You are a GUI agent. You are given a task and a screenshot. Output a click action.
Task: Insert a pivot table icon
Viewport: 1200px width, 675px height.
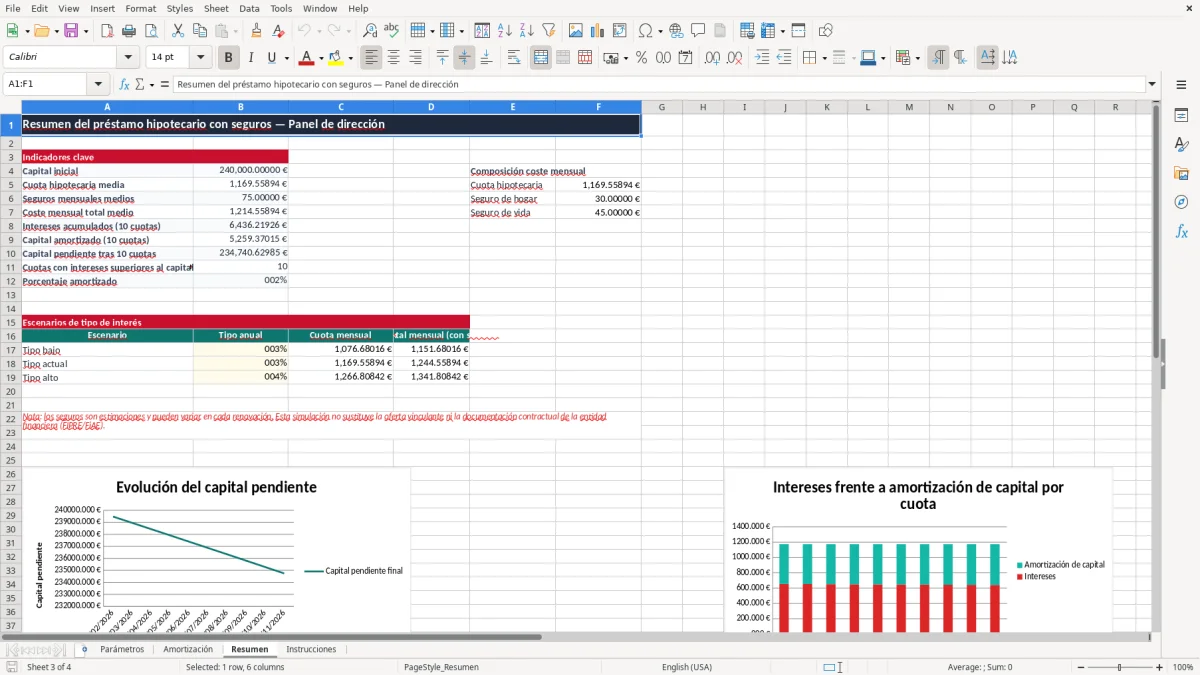[x=620, y=31]
